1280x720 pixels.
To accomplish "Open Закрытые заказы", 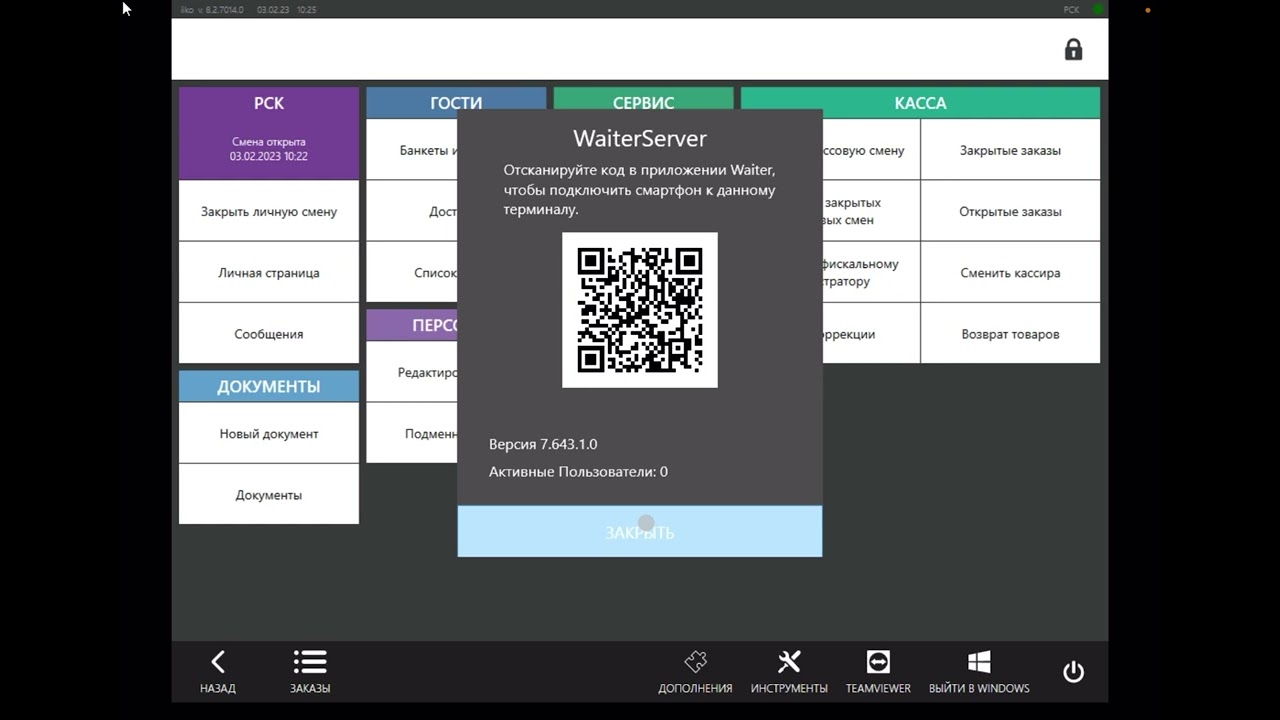I will point(1010,150).
